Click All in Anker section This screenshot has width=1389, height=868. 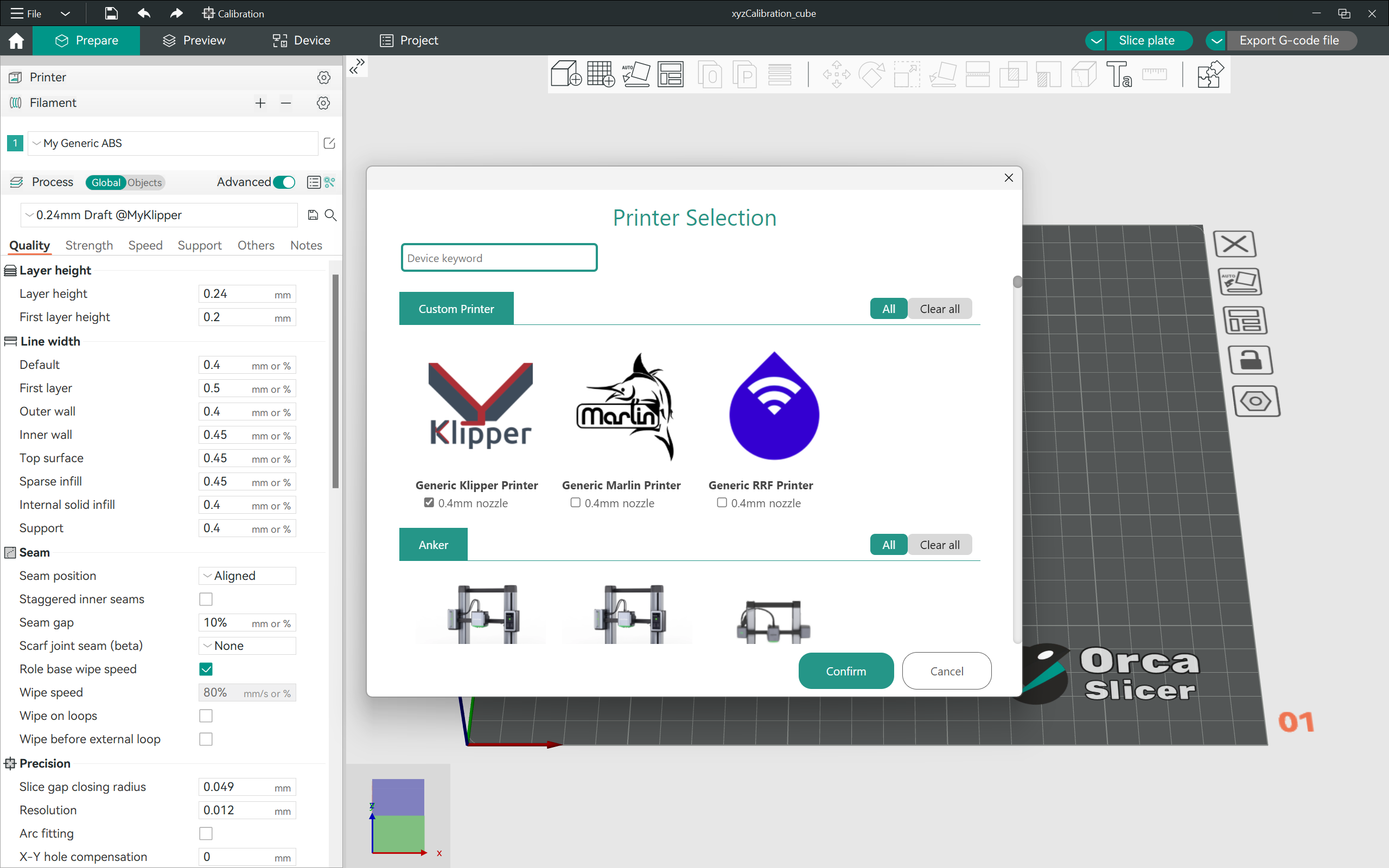(x=889, y=545)
